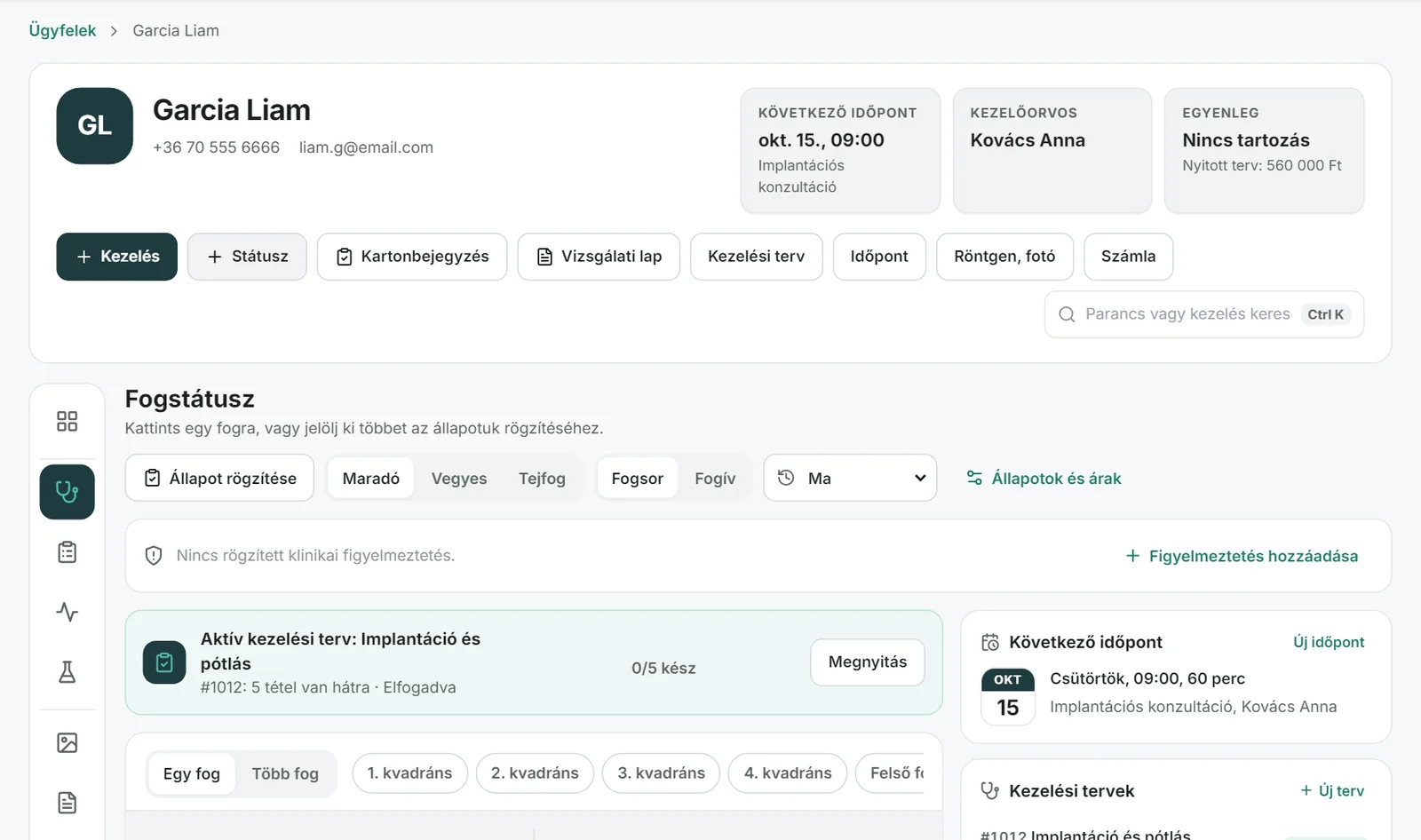1421x840 pixels.
Task: Open Kartonbejegyzés
Action: [412, 257]
